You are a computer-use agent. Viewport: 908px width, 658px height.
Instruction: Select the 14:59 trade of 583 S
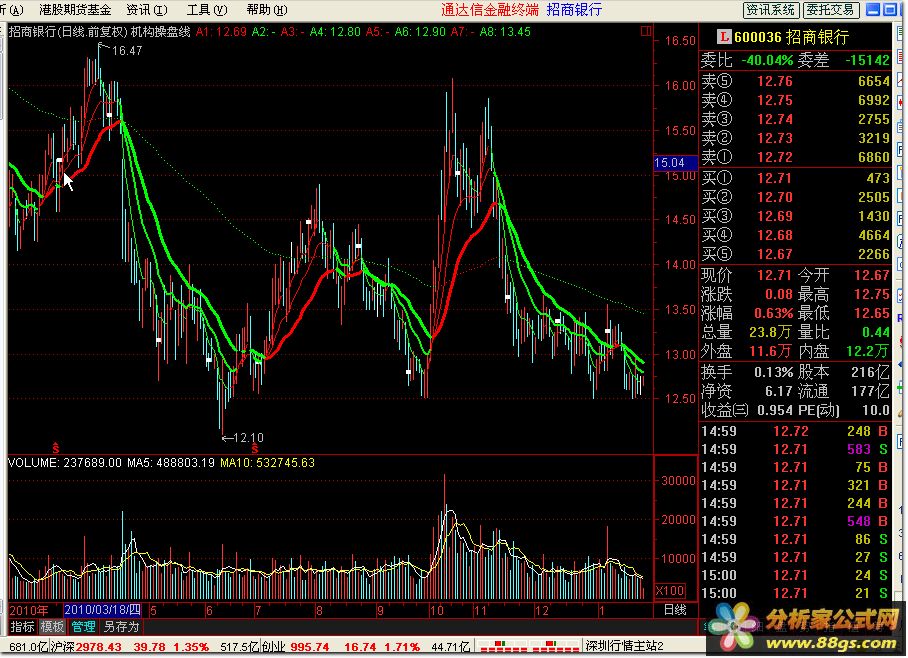pos(794,449)
